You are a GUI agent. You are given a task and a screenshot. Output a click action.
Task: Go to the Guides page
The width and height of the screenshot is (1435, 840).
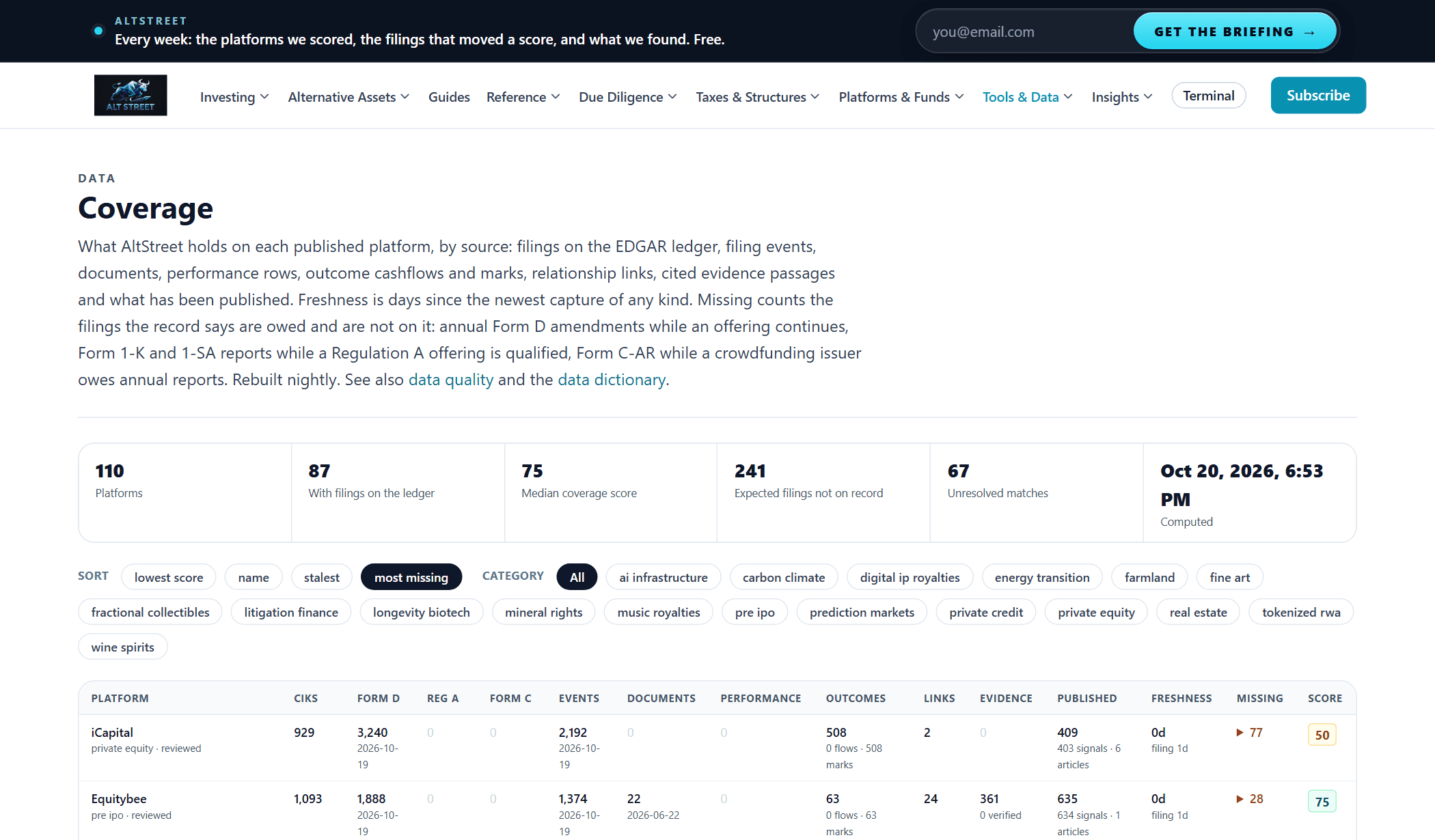[449, 97]
